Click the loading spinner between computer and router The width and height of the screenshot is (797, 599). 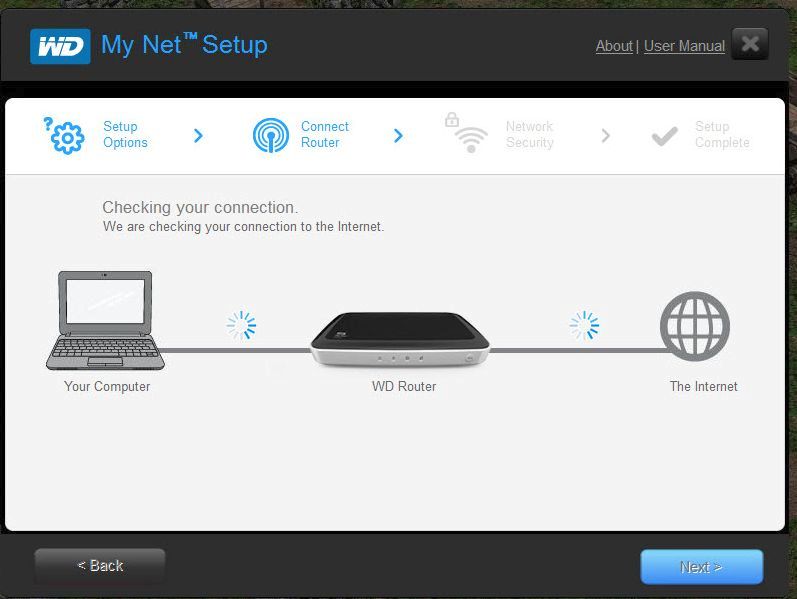(241, 325)
